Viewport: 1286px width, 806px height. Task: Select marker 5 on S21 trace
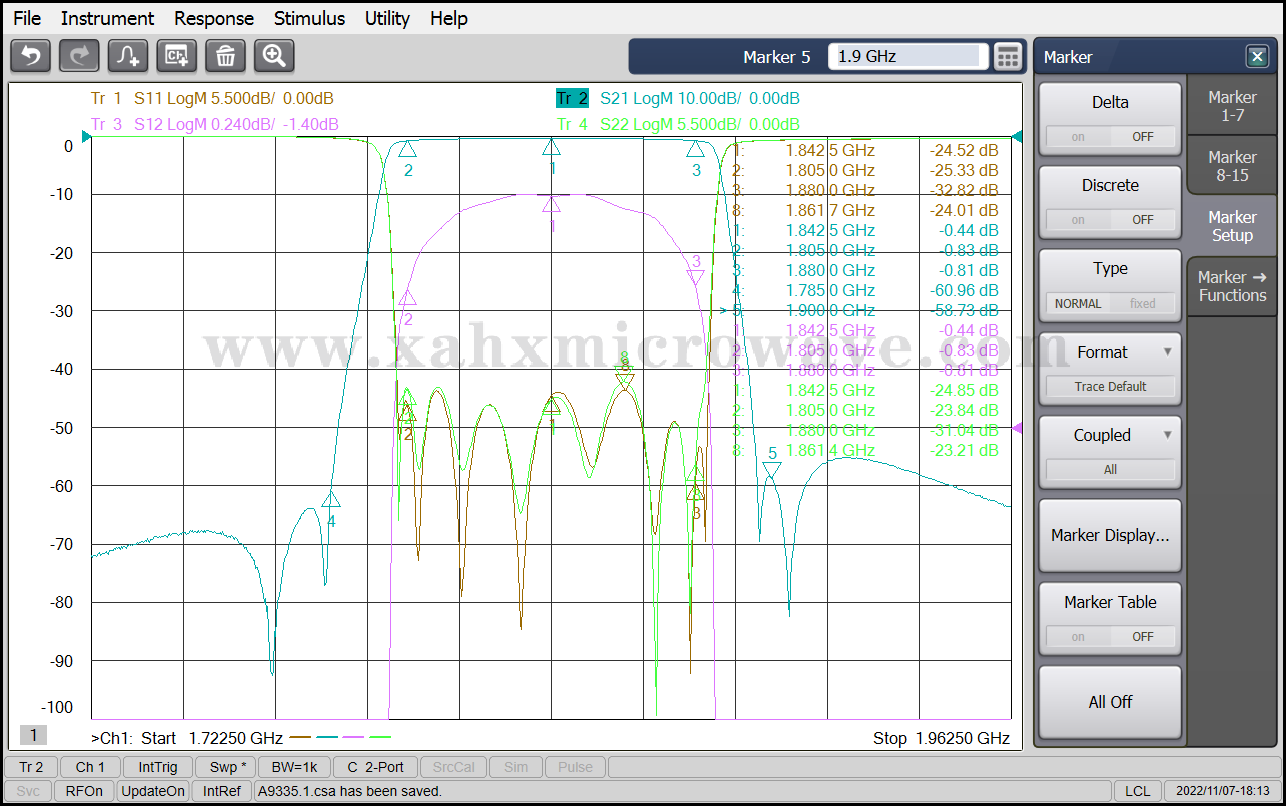[772, 470]
